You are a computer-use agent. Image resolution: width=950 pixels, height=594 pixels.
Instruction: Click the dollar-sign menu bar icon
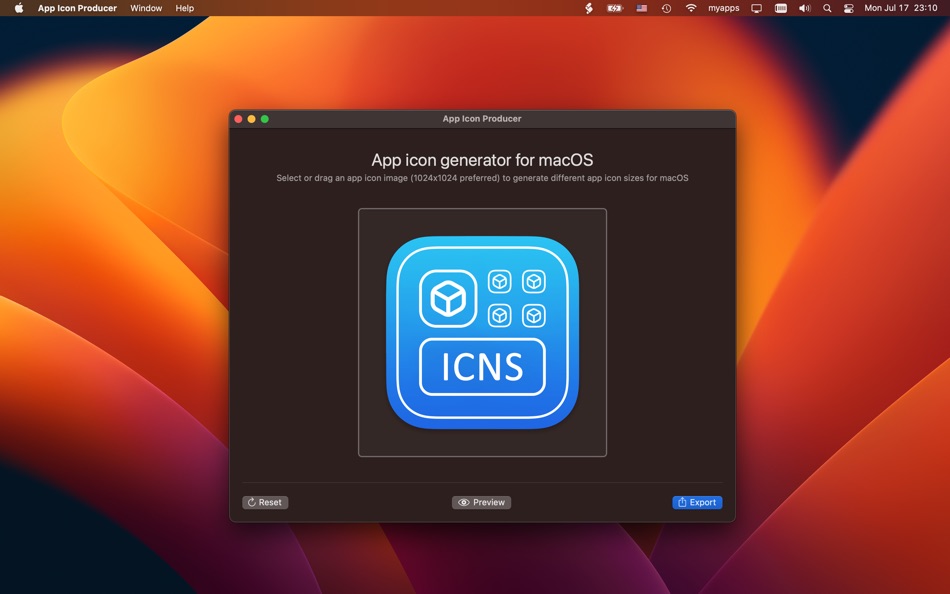pos(589,8)
